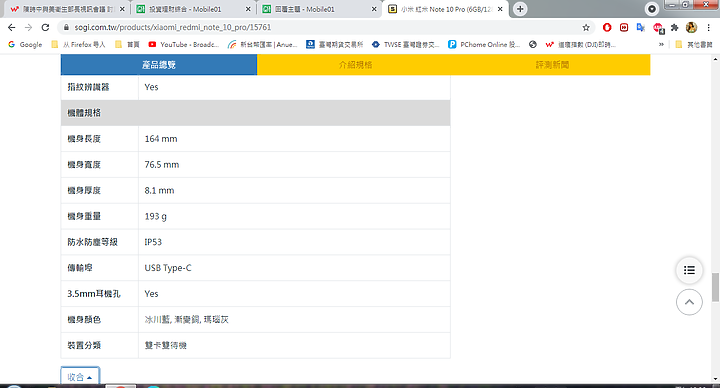Open the floating list menu button
The image size is (720, 388).
pyautogui.click(x=689, y=270)
